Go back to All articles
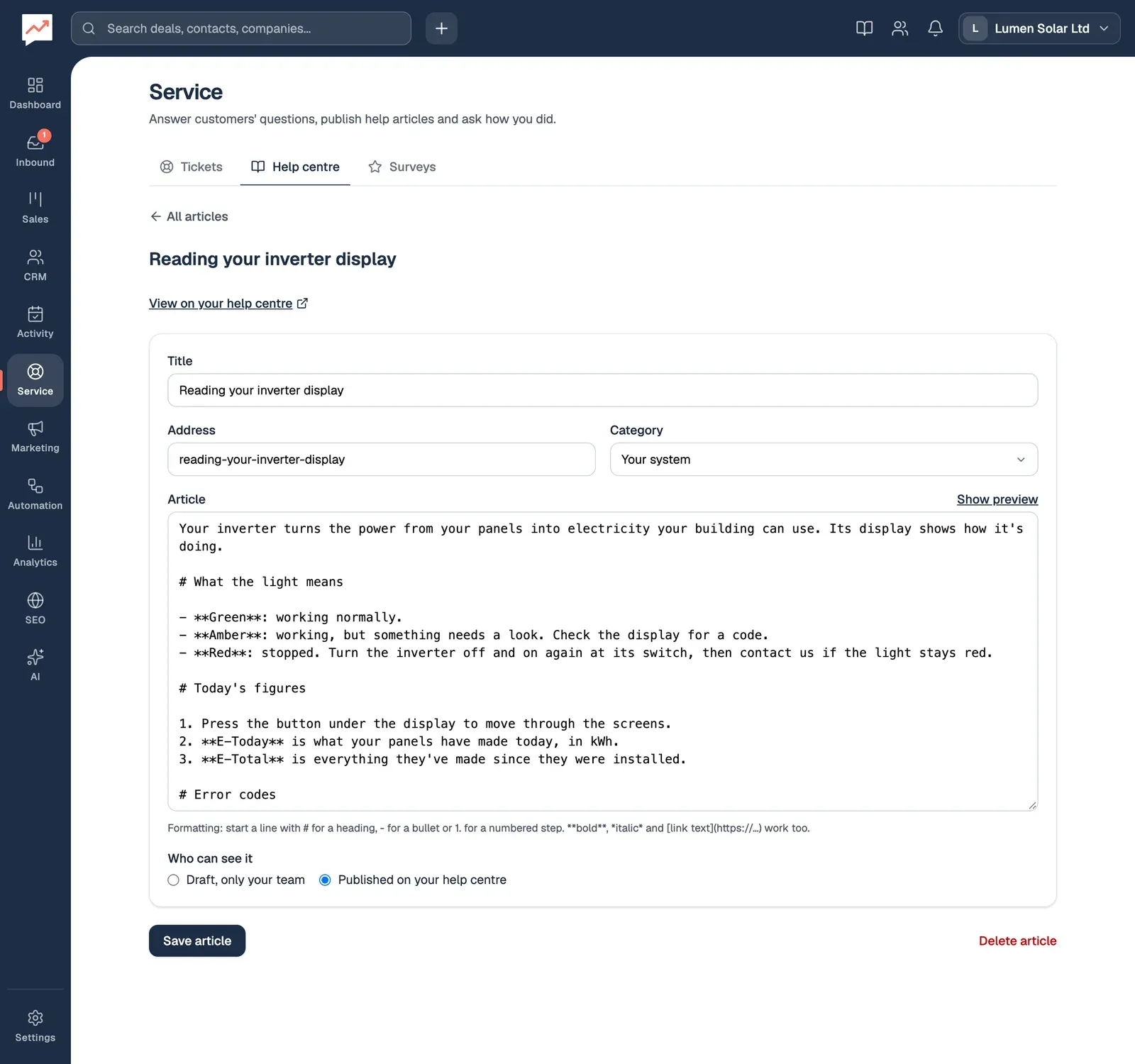 coord(189,216)
